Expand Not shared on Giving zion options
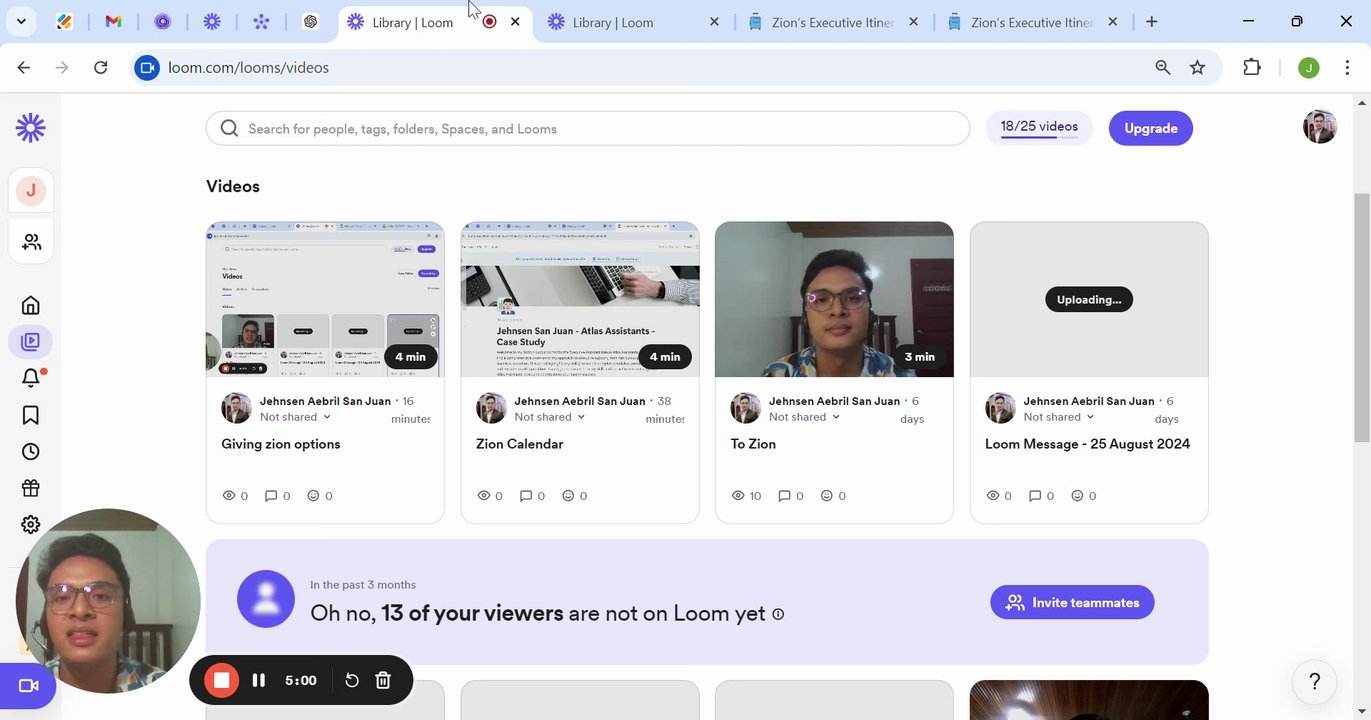The height and width of the screenshot is (720, 1371). point(295,417)
